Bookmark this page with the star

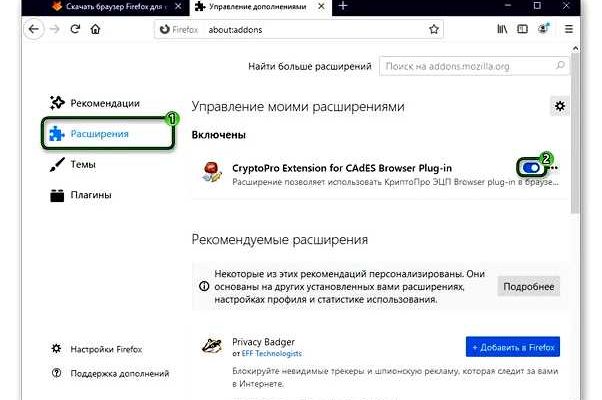(434, 29)
